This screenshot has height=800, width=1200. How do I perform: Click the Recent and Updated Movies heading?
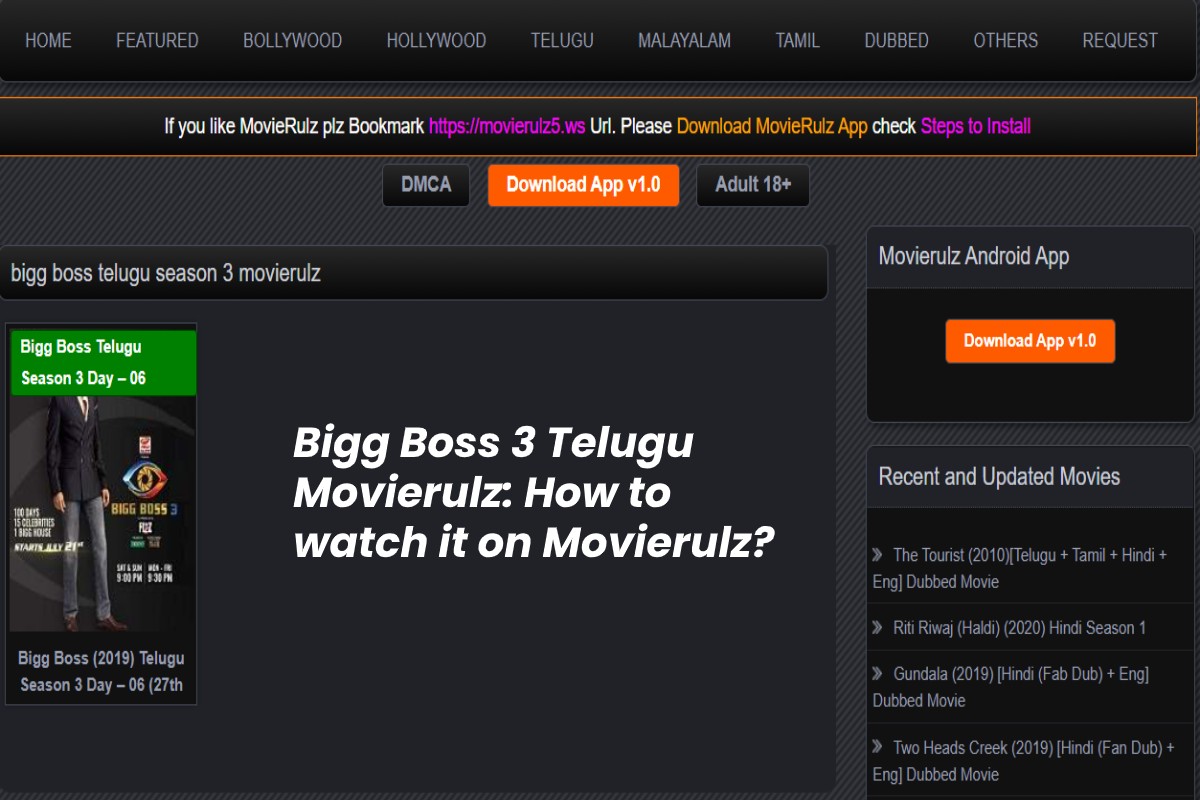(999, 476)
